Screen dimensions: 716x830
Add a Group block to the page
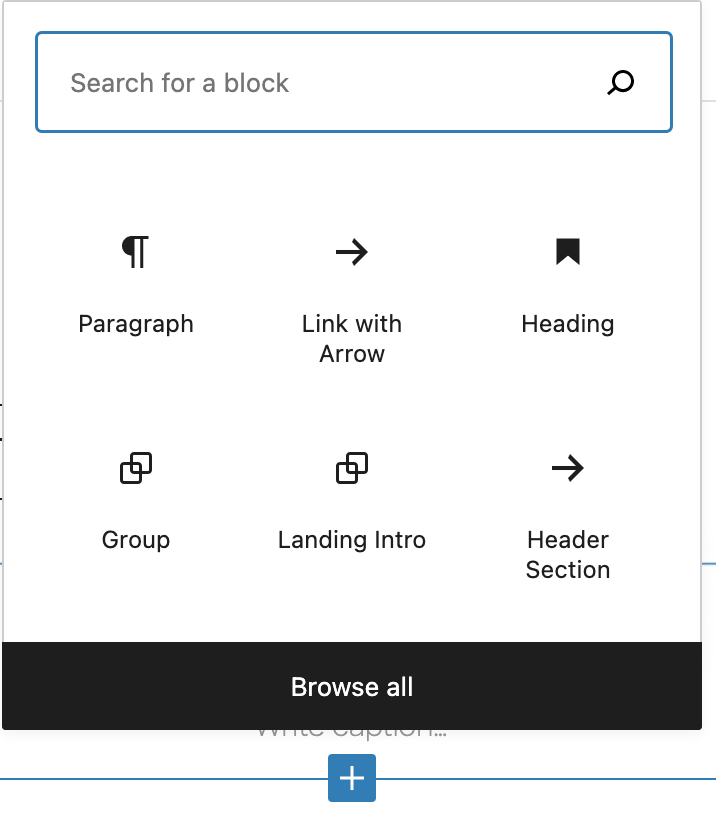[x=136, y=500]
